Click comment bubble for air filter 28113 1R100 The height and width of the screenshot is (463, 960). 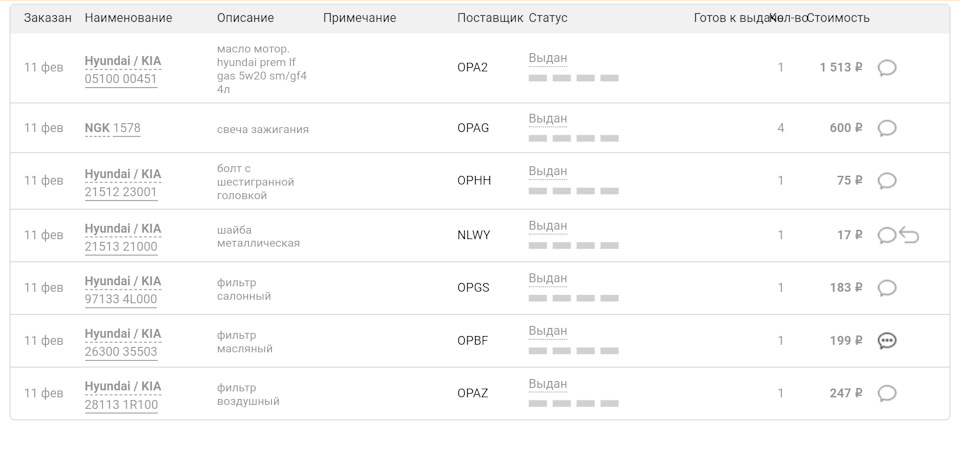pos(886,393)
